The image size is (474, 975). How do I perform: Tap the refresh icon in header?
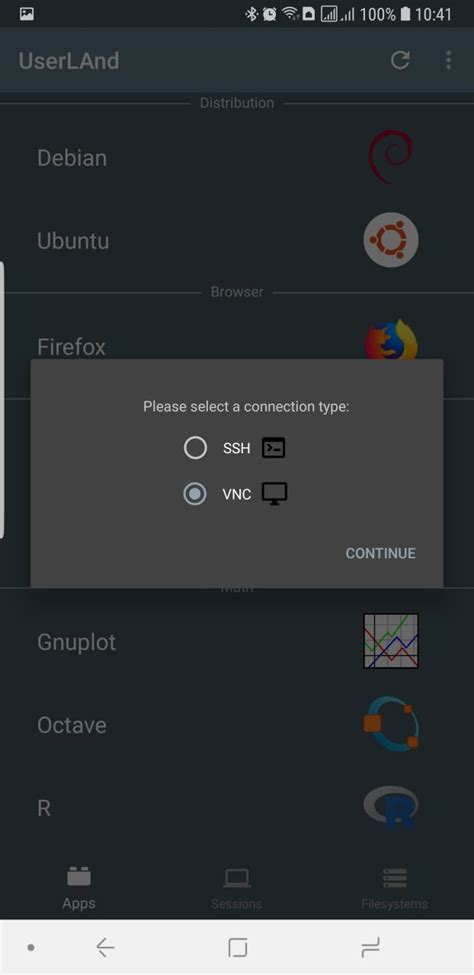click(x=400, y=60)
